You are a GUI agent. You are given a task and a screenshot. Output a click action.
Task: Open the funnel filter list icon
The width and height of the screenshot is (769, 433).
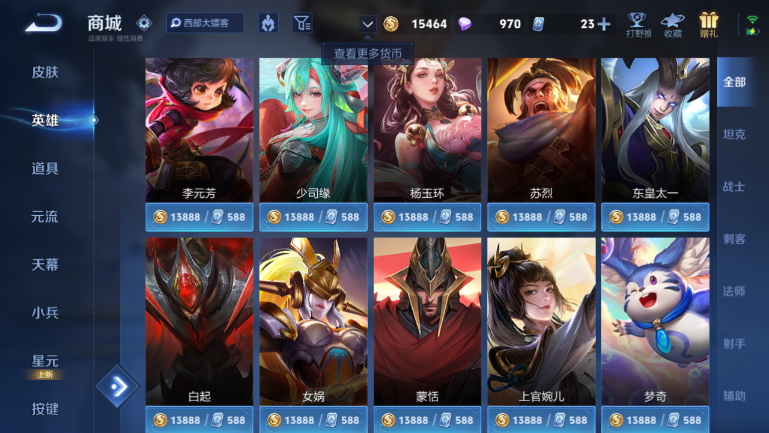(x=302, y=23)
